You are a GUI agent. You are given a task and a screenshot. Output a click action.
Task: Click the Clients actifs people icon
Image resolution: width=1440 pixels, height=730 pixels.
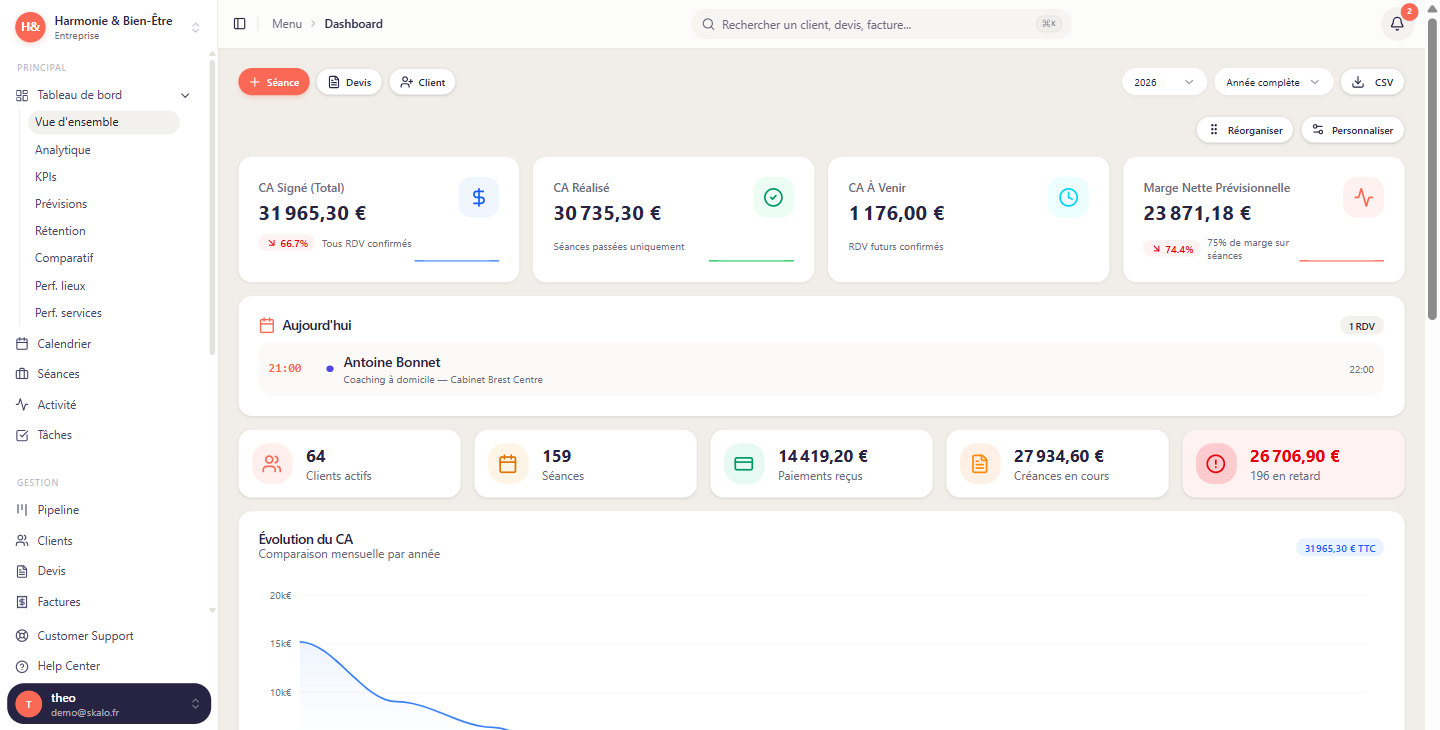pyautogui.click(x=272, y=464)
